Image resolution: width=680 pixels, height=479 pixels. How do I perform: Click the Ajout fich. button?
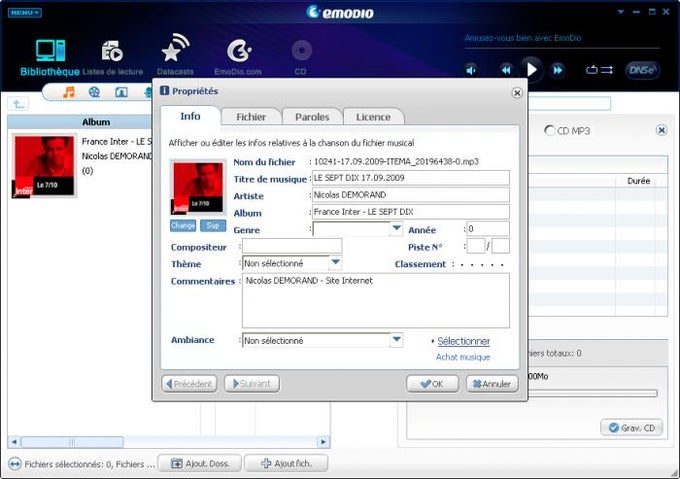tap(286, 463)
